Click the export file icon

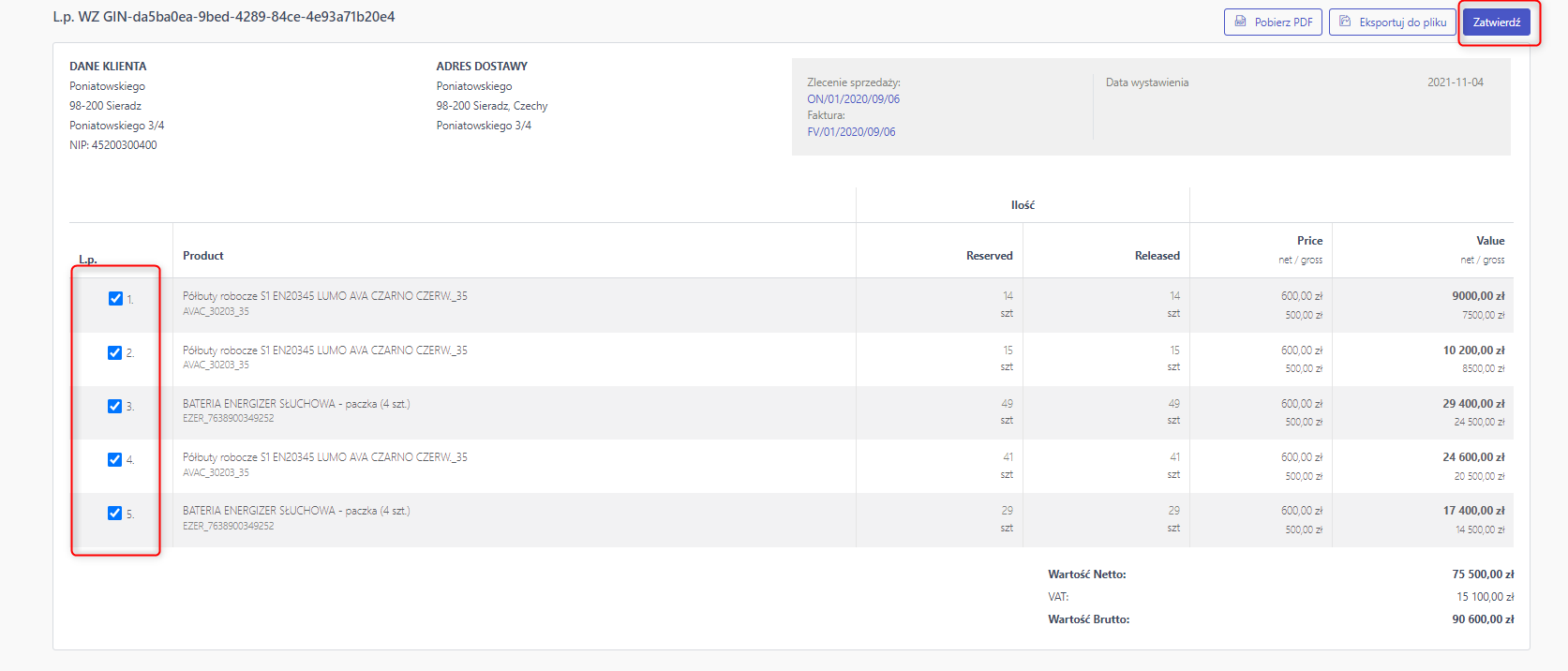[x=1345, y=22]
